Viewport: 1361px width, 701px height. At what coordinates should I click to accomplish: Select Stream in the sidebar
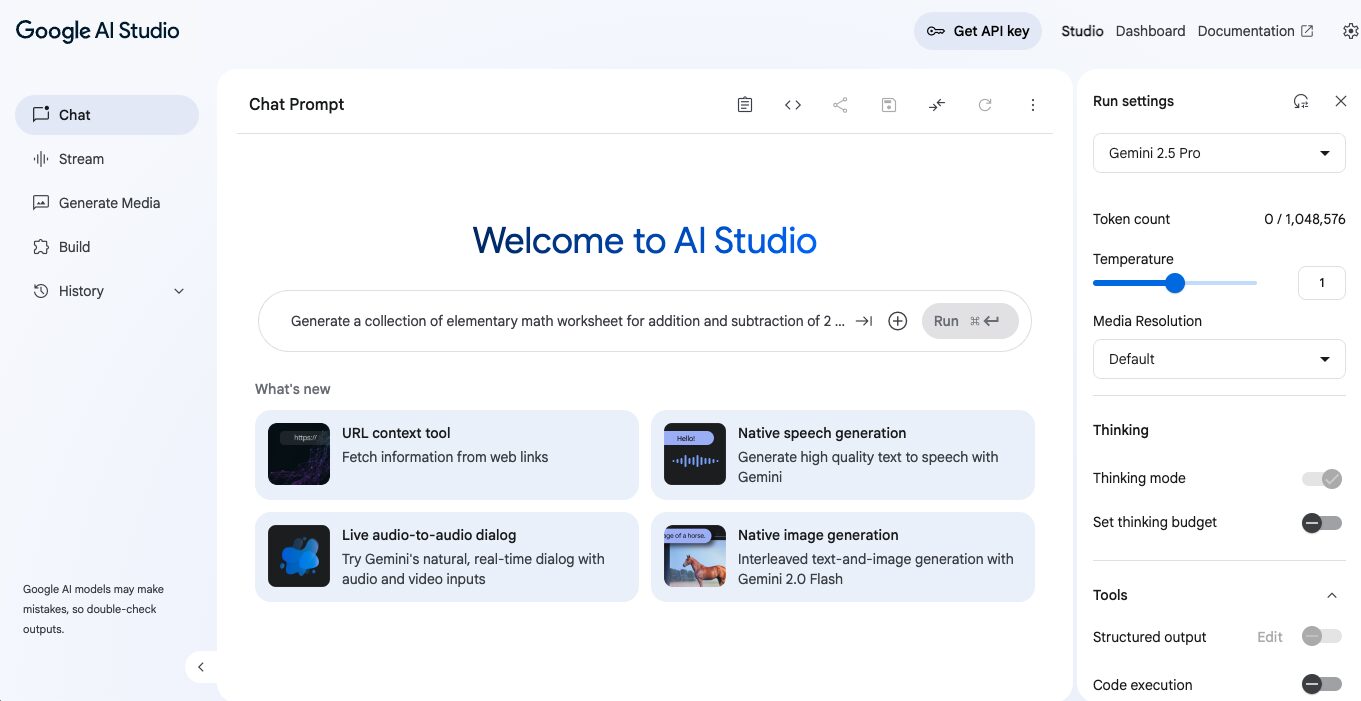click(107, 159)
